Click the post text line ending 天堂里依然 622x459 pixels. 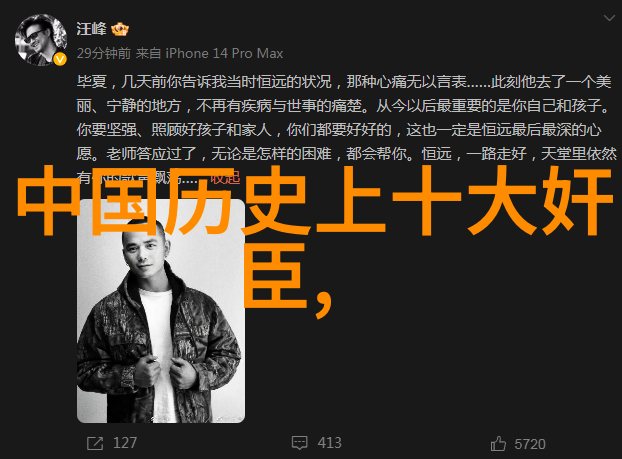[x=347, y=154]
